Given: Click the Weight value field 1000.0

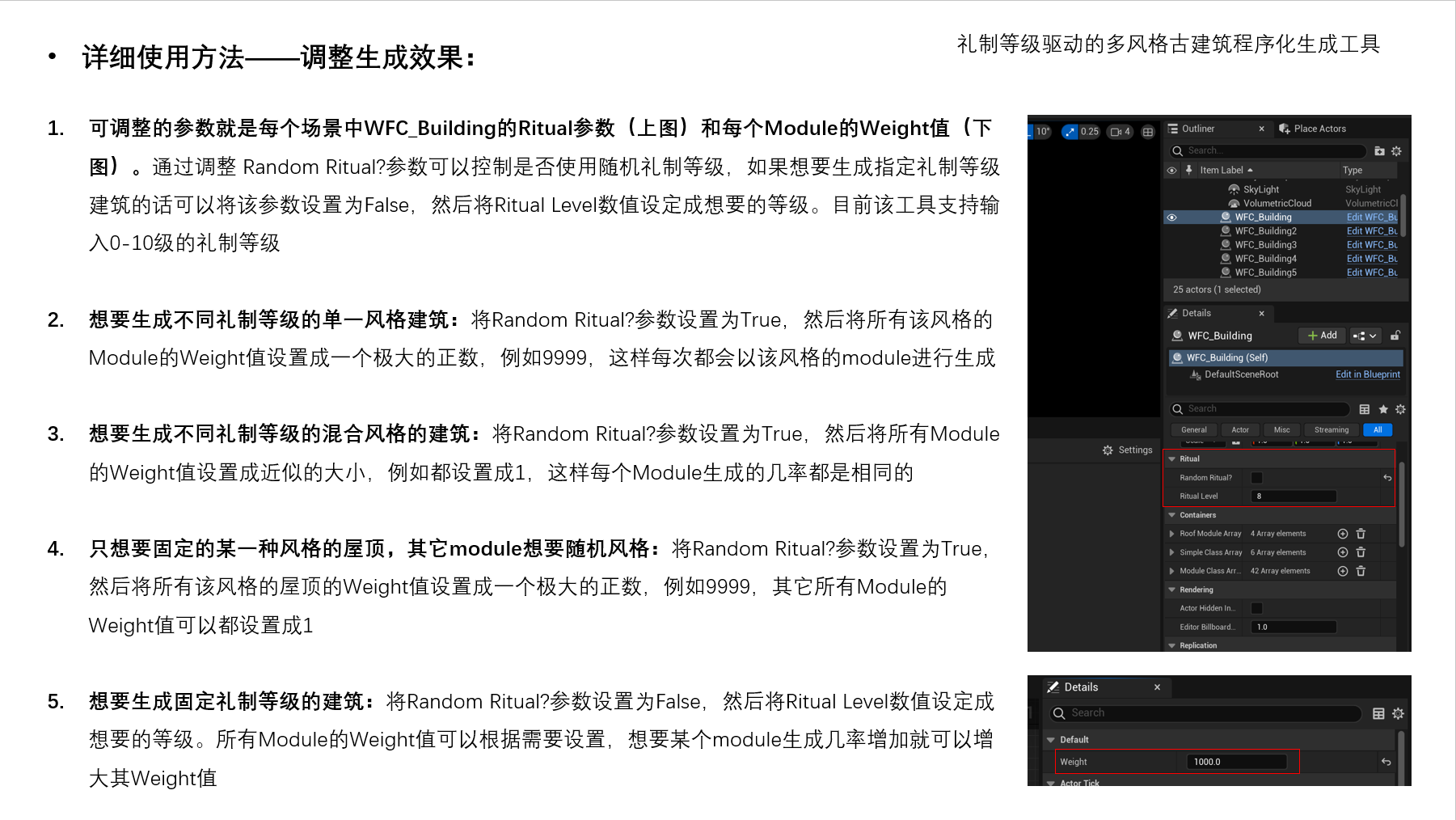Looking at the screenshot, I should click(1236, 762).
